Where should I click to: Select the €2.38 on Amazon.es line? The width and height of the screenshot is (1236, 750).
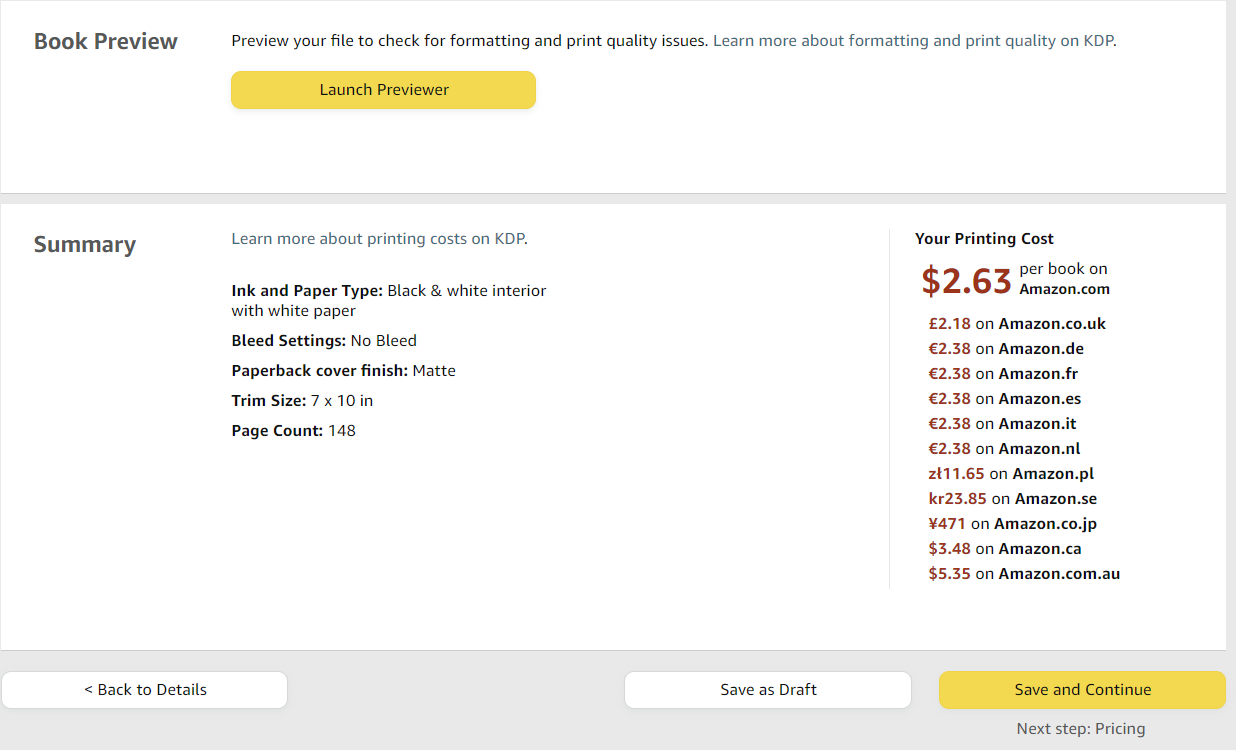coord(1004,399)
